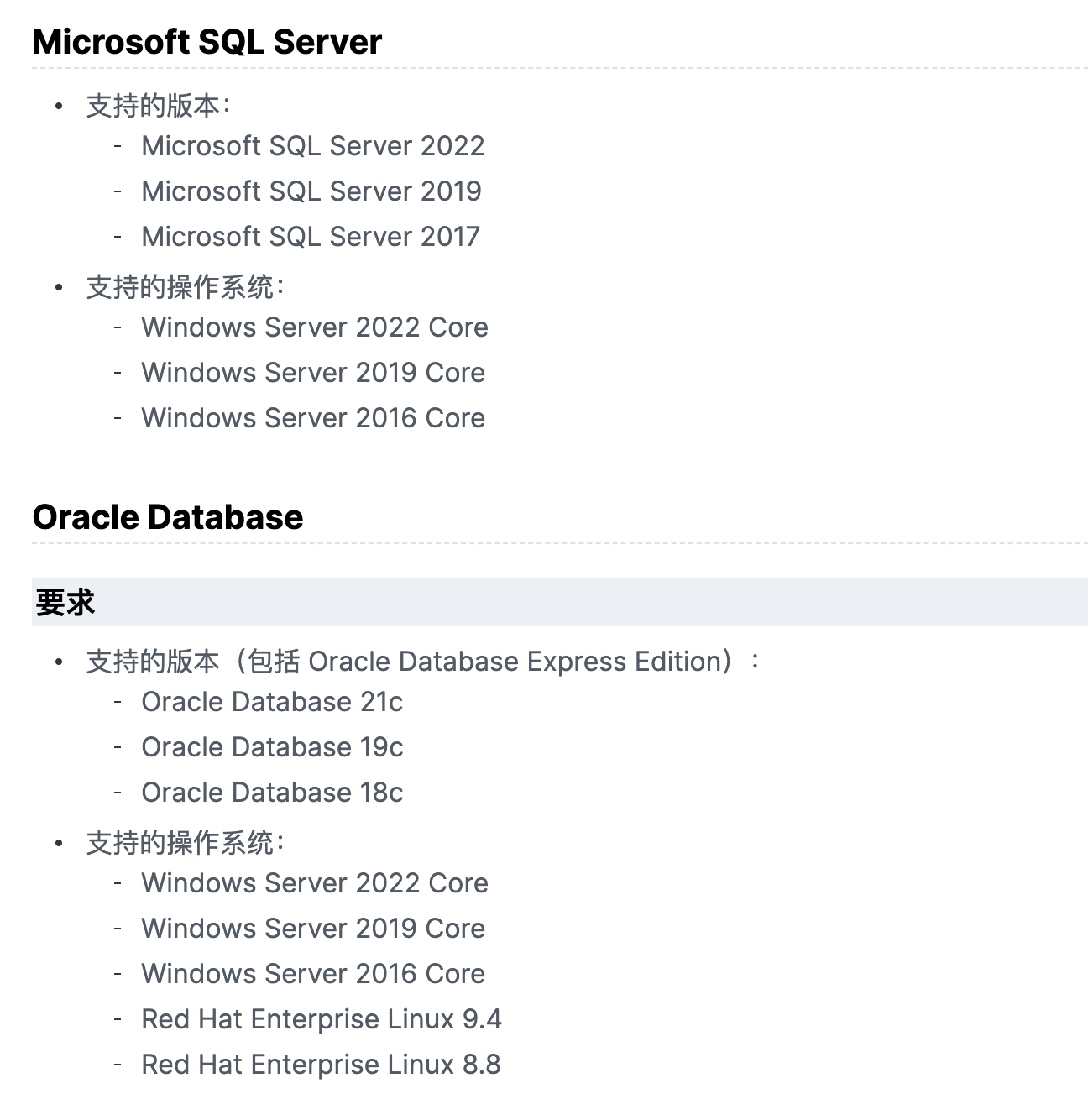This screenshot has width=1088, height=1120.
Task: Click 'Windows Server 2022 Core' under SQL Server
Action: (x=315, y=327)
